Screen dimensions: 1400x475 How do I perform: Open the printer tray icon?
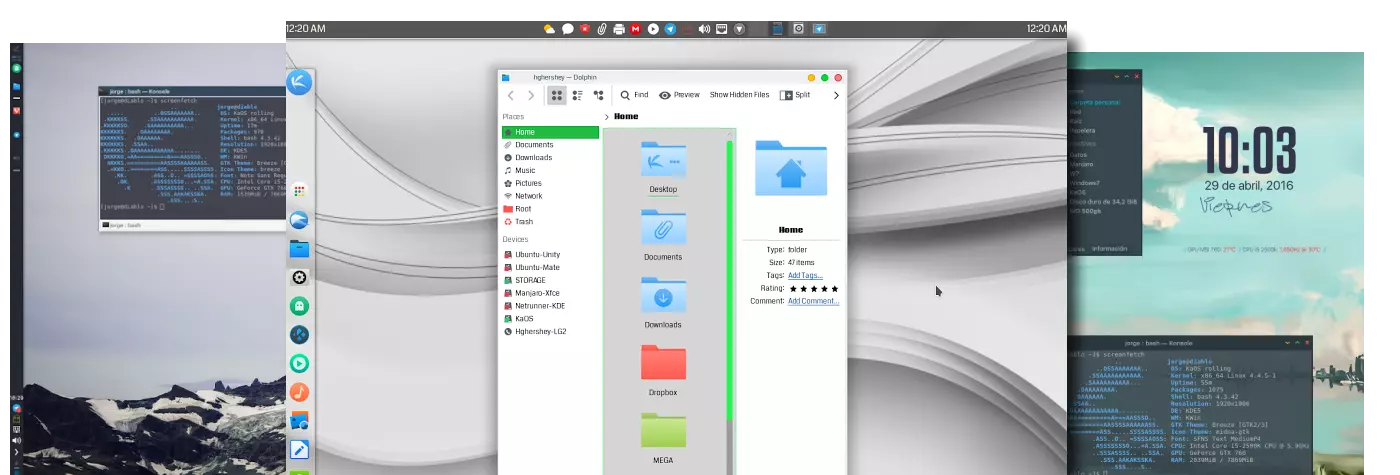(619, 29)
